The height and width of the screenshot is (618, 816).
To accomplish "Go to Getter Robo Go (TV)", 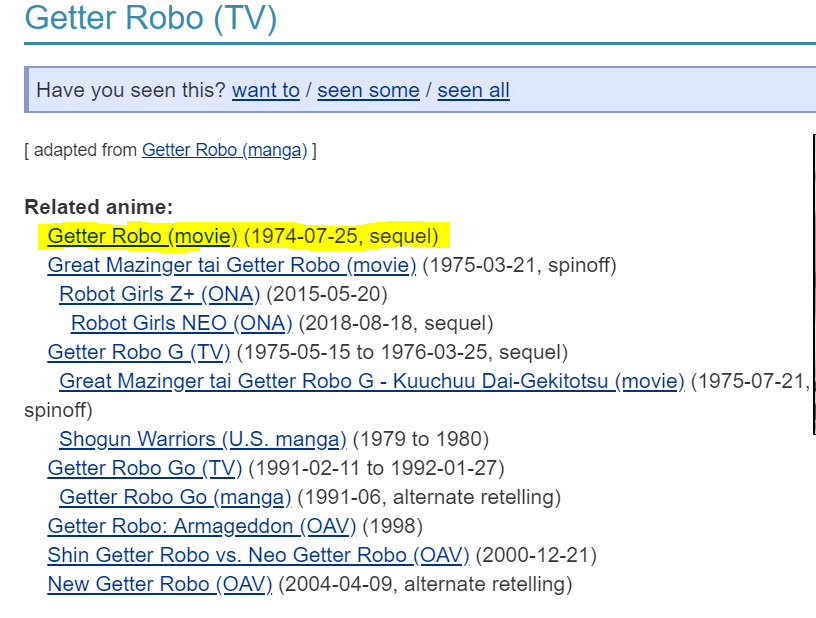I will click(x=145, y=468).
